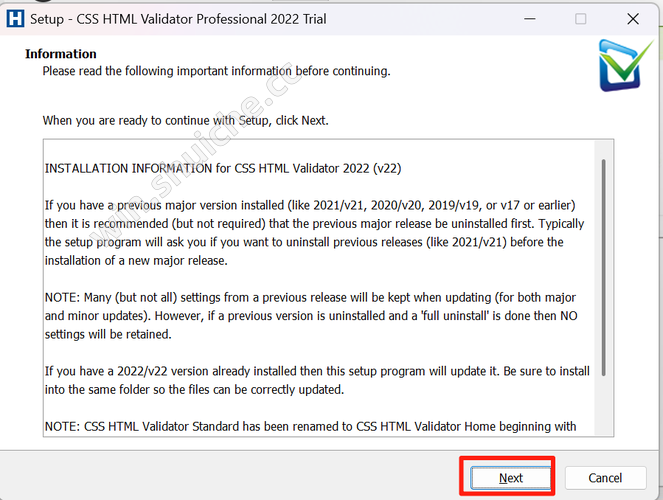This screenshot has width=663, height=500.
Task: Click line starting 'the setup program will ask you'
Action: click(304, 242)
